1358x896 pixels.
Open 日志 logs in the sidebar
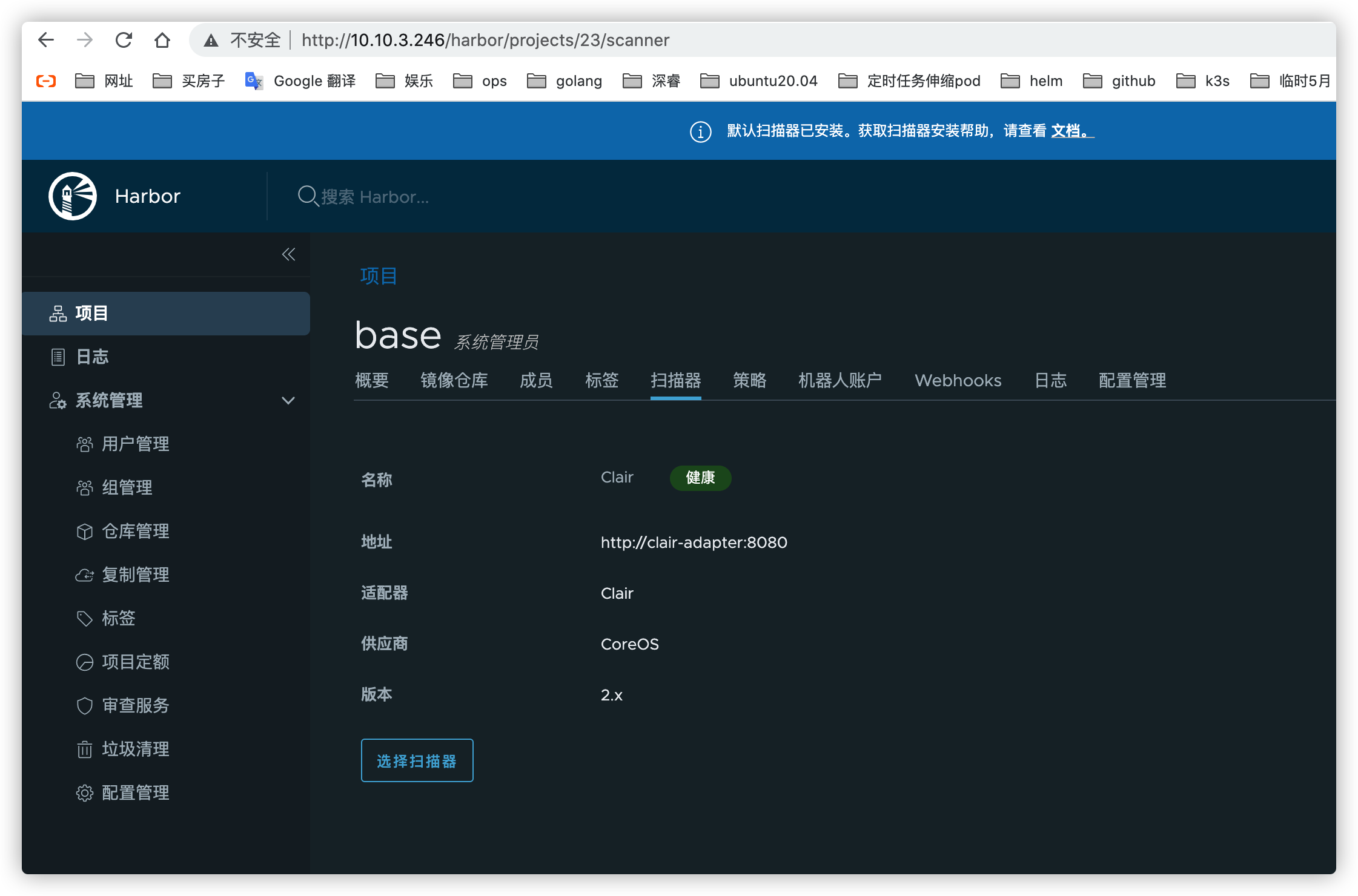click(x=92, y=357)
